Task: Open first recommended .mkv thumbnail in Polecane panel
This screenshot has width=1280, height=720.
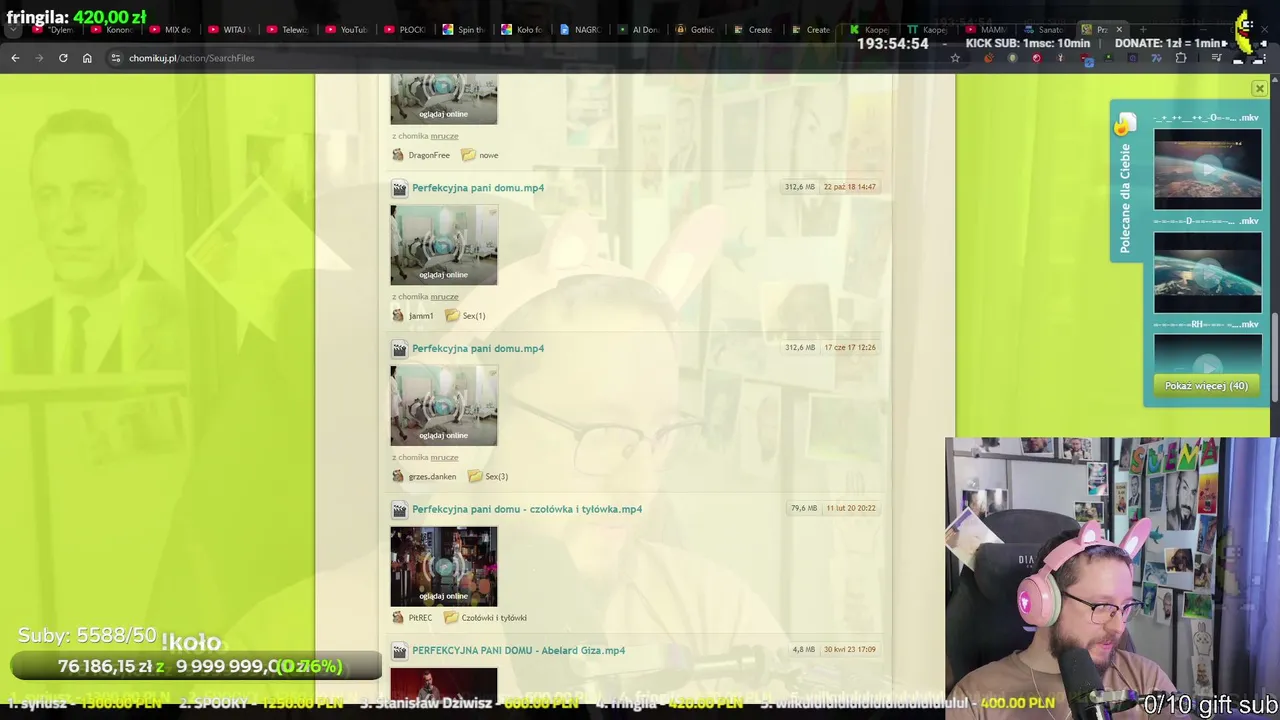Action: tap(1208, 170)
